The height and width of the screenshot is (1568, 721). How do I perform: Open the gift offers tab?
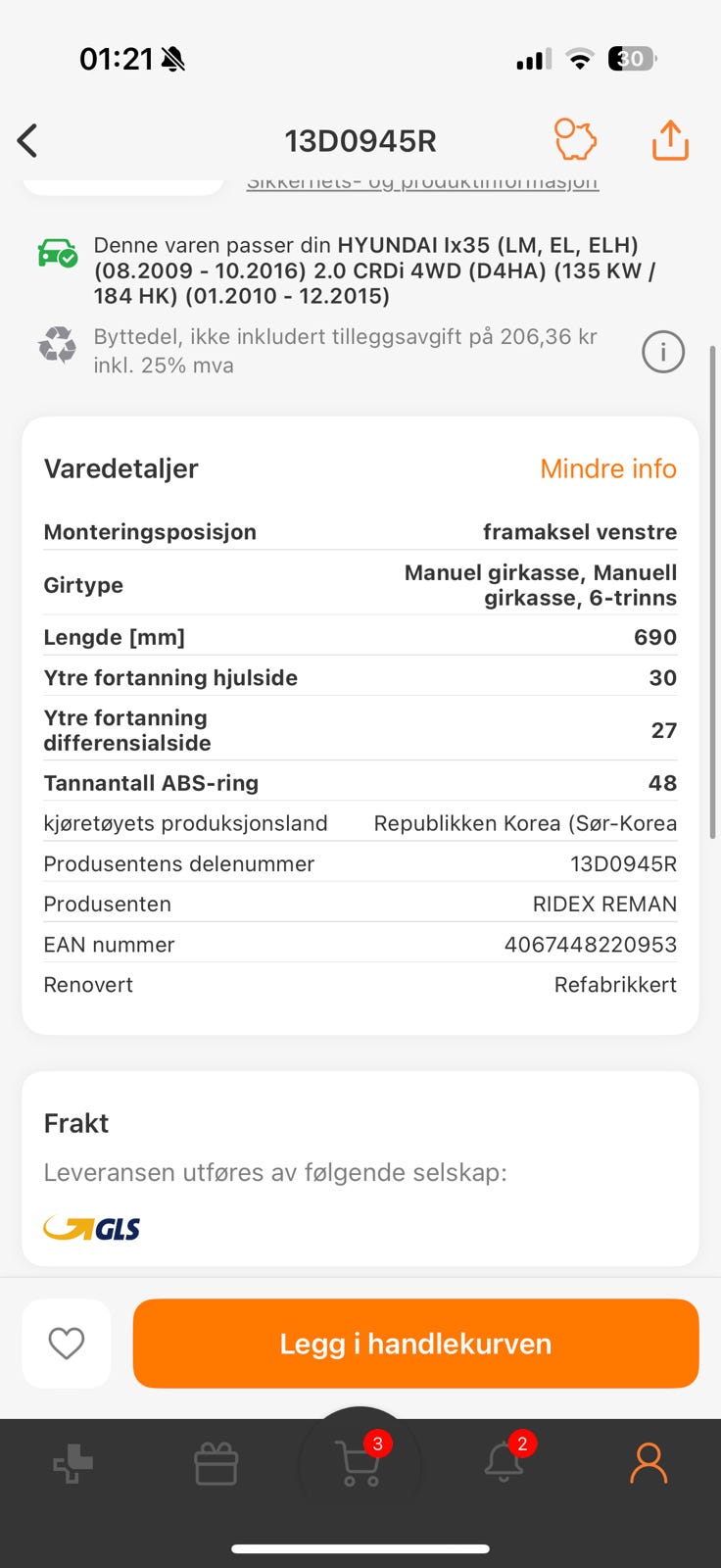[216, 1464]
